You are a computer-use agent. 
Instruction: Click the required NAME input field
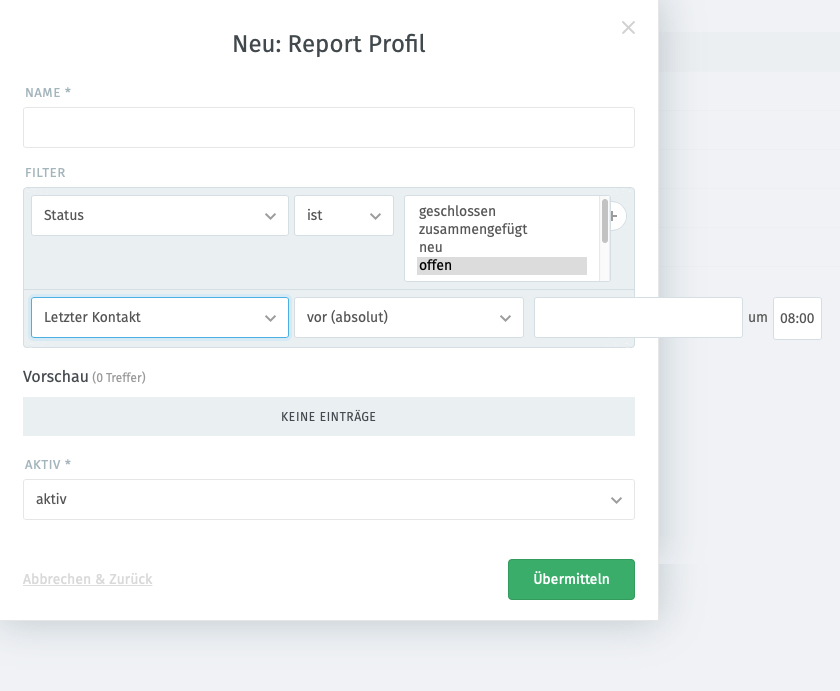(x=328, y=127)
